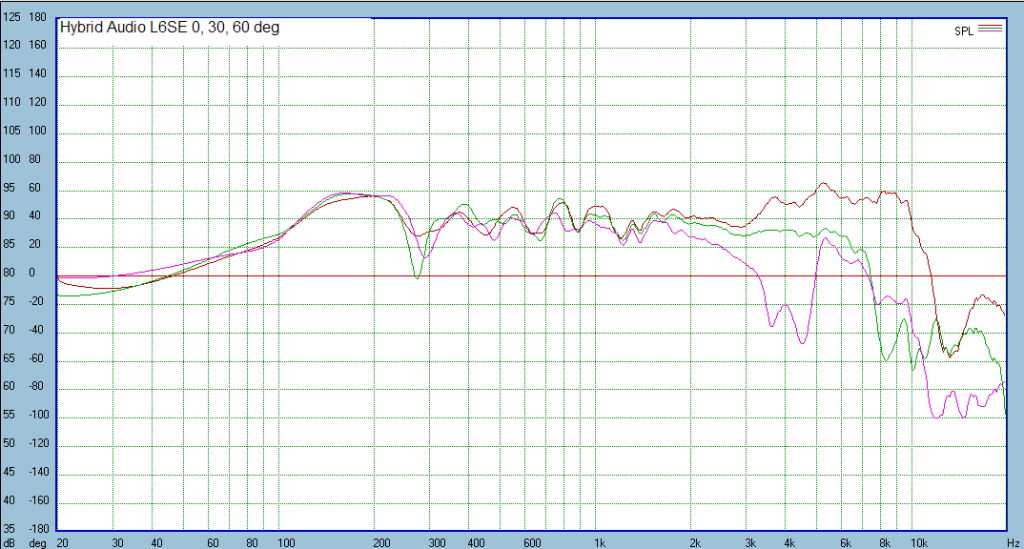Click the '600' frequency axis label
The height and width of the screenshot is (549, 1024).
[x=532, y=543]
